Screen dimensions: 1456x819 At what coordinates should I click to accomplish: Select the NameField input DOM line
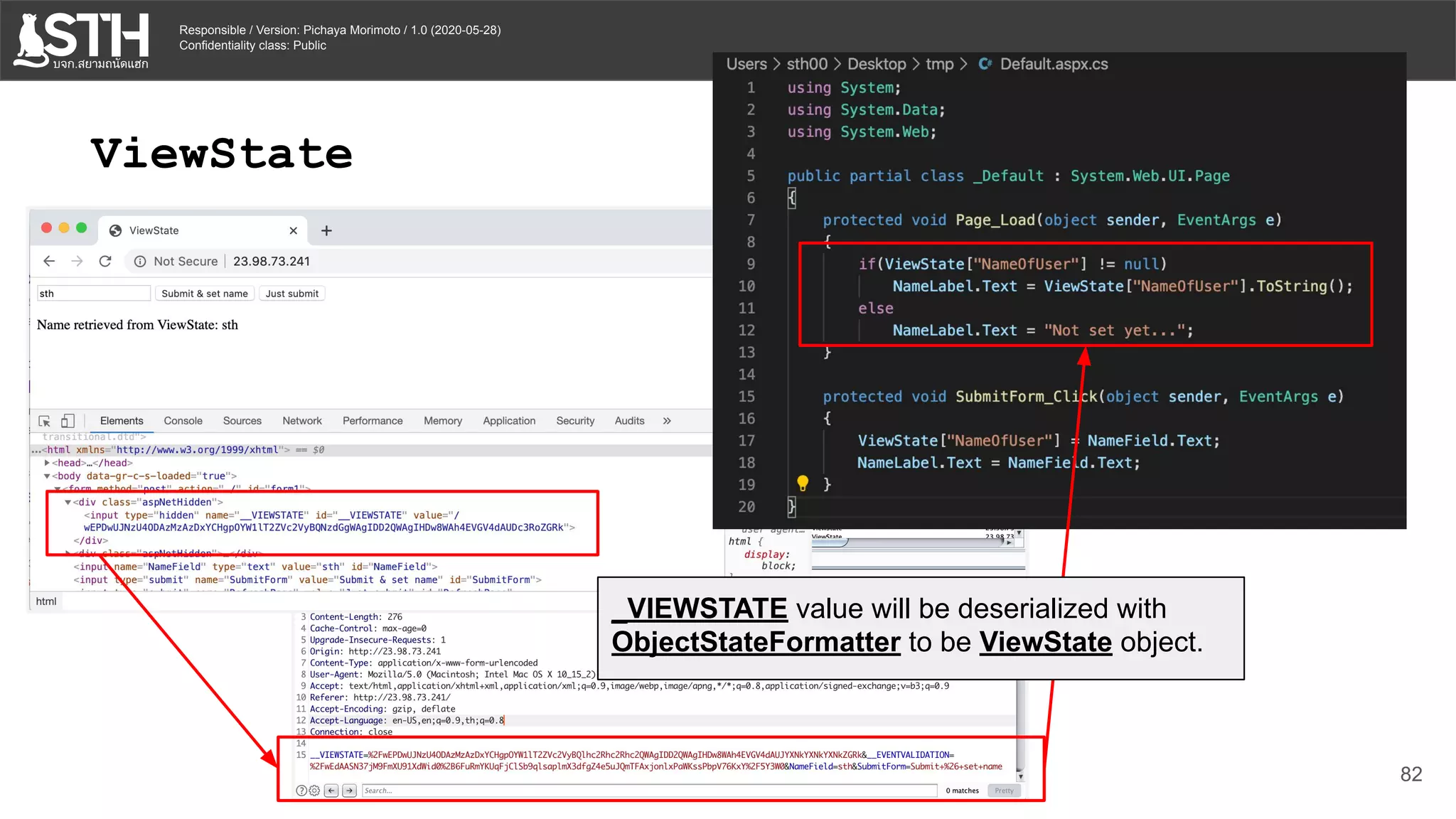[255, 567]
